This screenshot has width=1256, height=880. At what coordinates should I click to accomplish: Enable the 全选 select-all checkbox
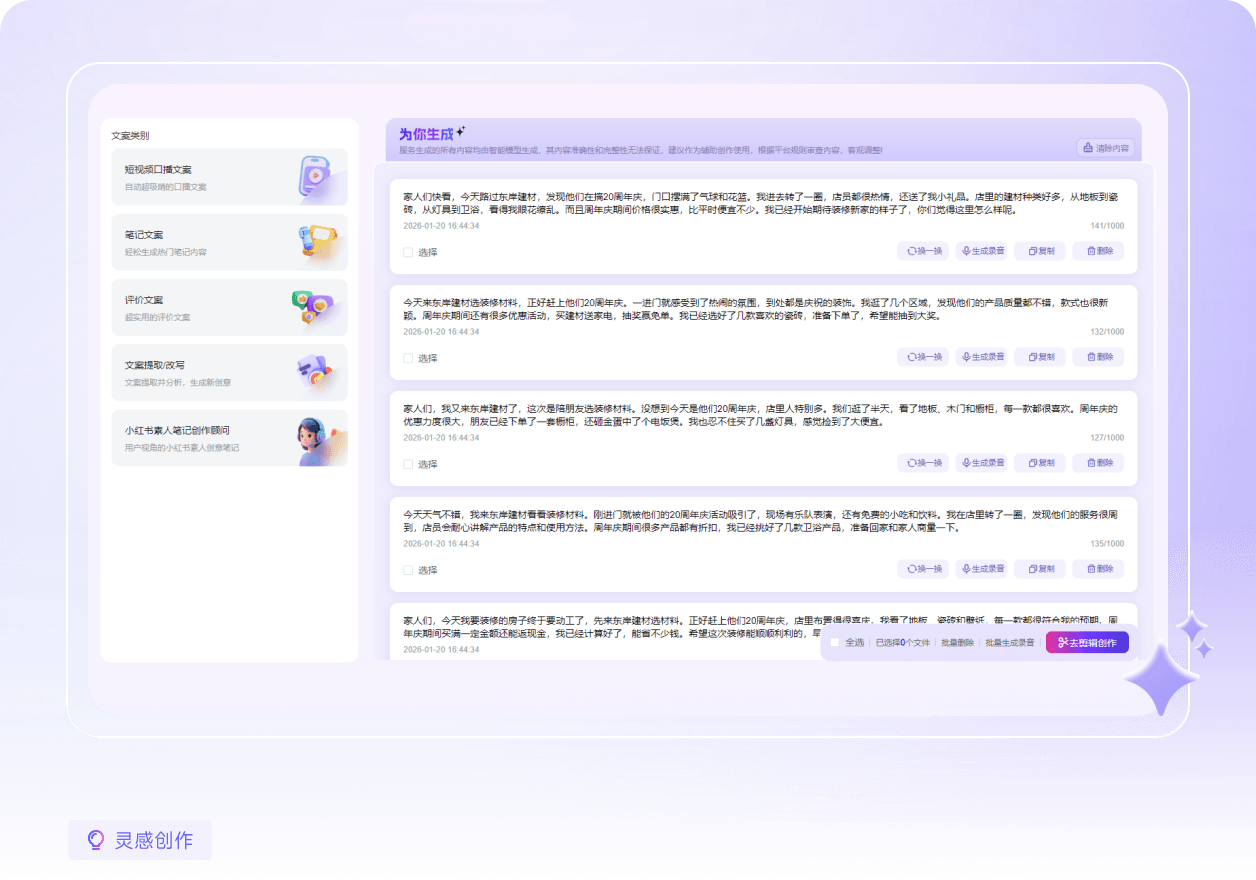pos(835,643)
